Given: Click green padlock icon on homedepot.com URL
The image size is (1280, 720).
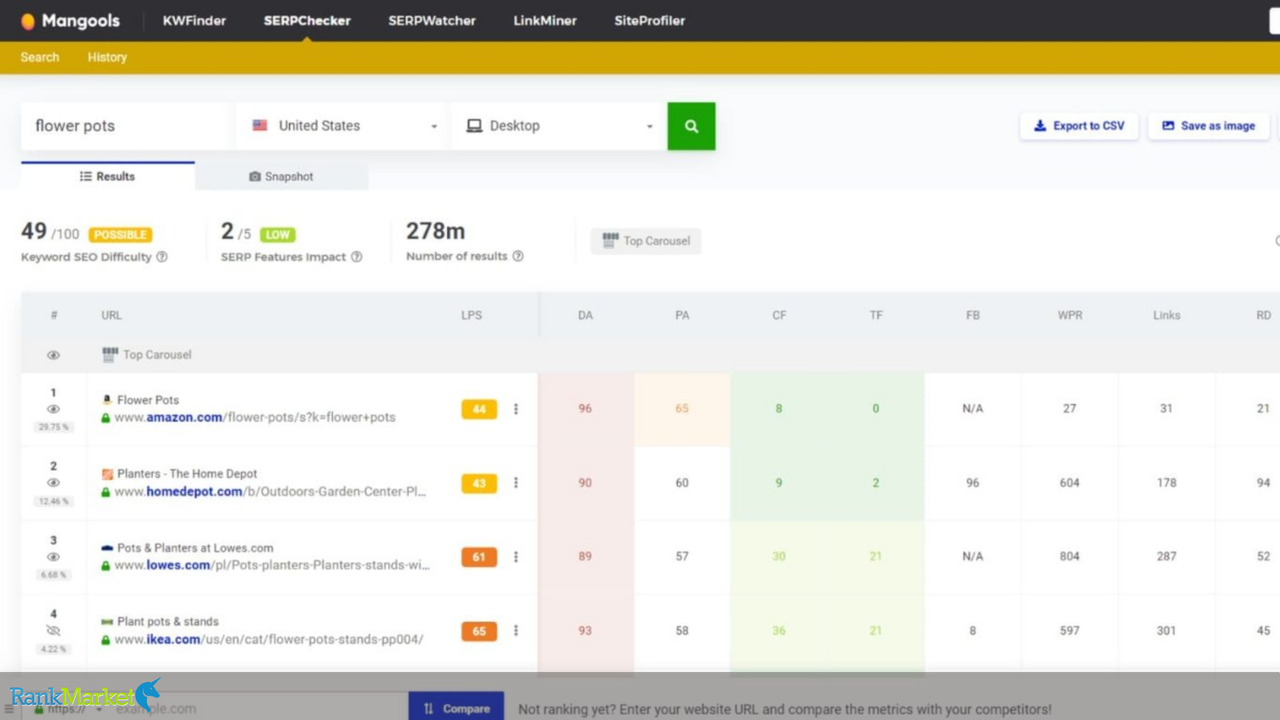Looking at the screenshot, I should [106, 492].
